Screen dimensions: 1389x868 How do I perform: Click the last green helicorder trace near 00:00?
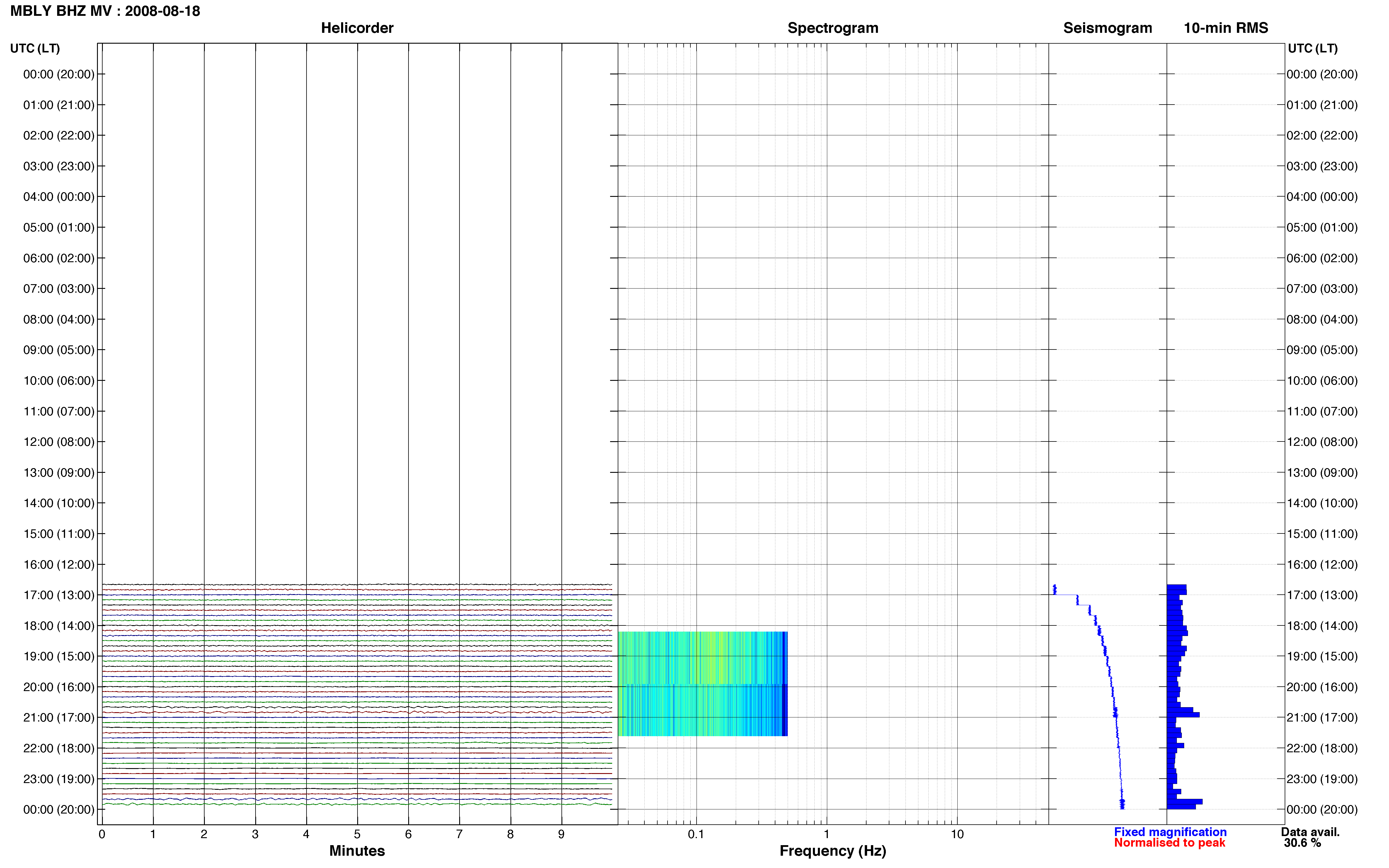(x=357, y=804)
